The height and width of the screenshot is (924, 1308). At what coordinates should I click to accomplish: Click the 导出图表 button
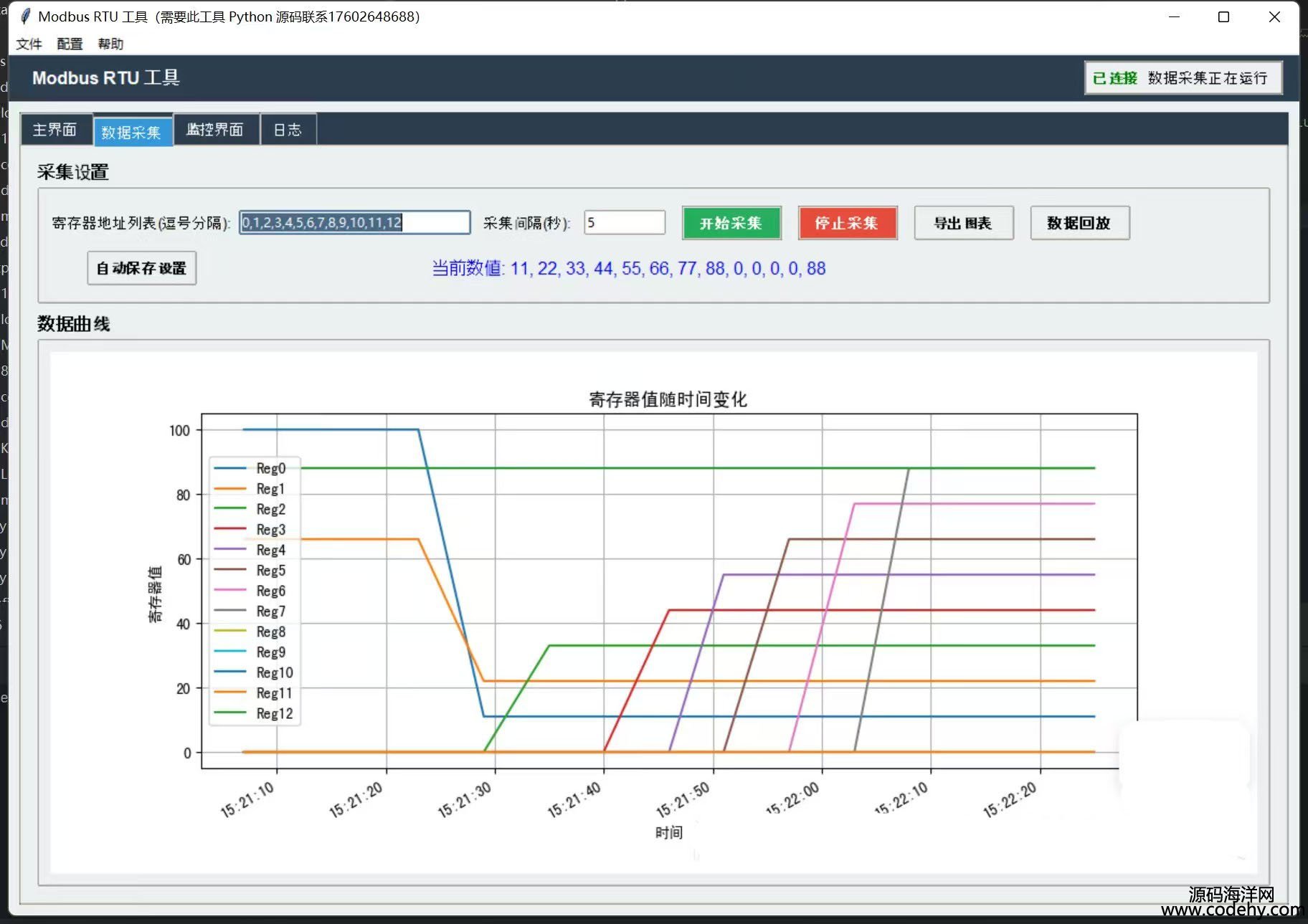click(x=963, y=223)
